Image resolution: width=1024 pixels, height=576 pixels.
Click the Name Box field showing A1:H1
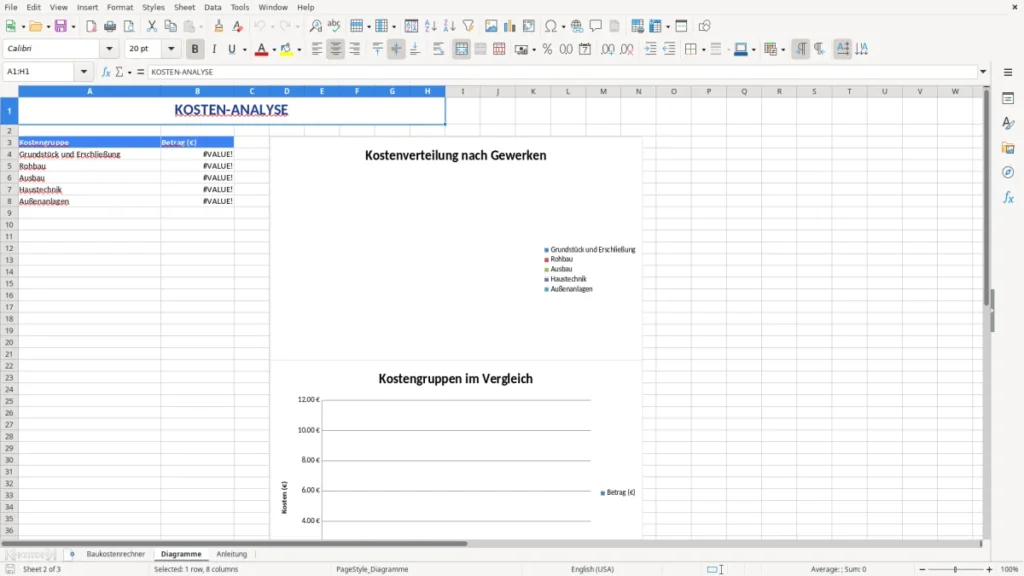(40, 72)
